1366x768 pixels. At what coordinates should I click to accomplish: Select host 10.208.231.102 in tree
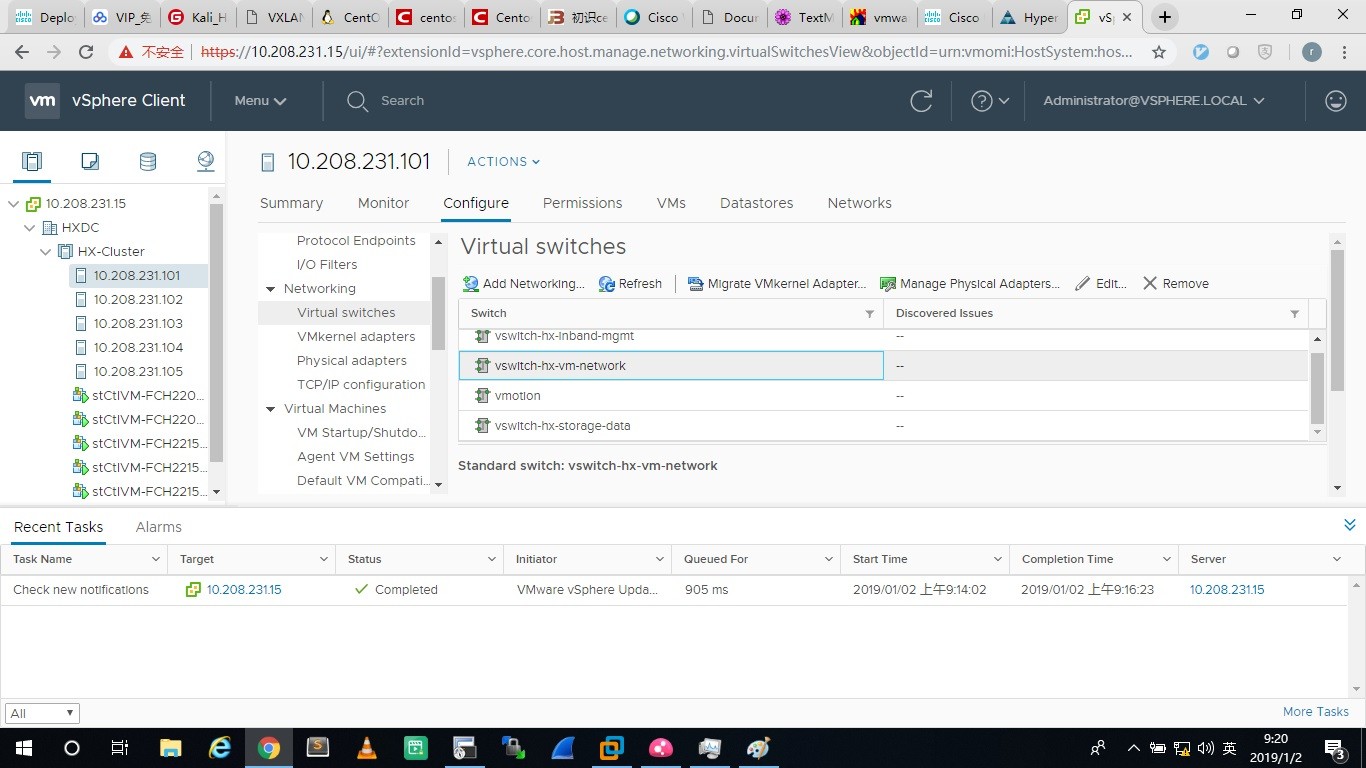tap(138, 299)
